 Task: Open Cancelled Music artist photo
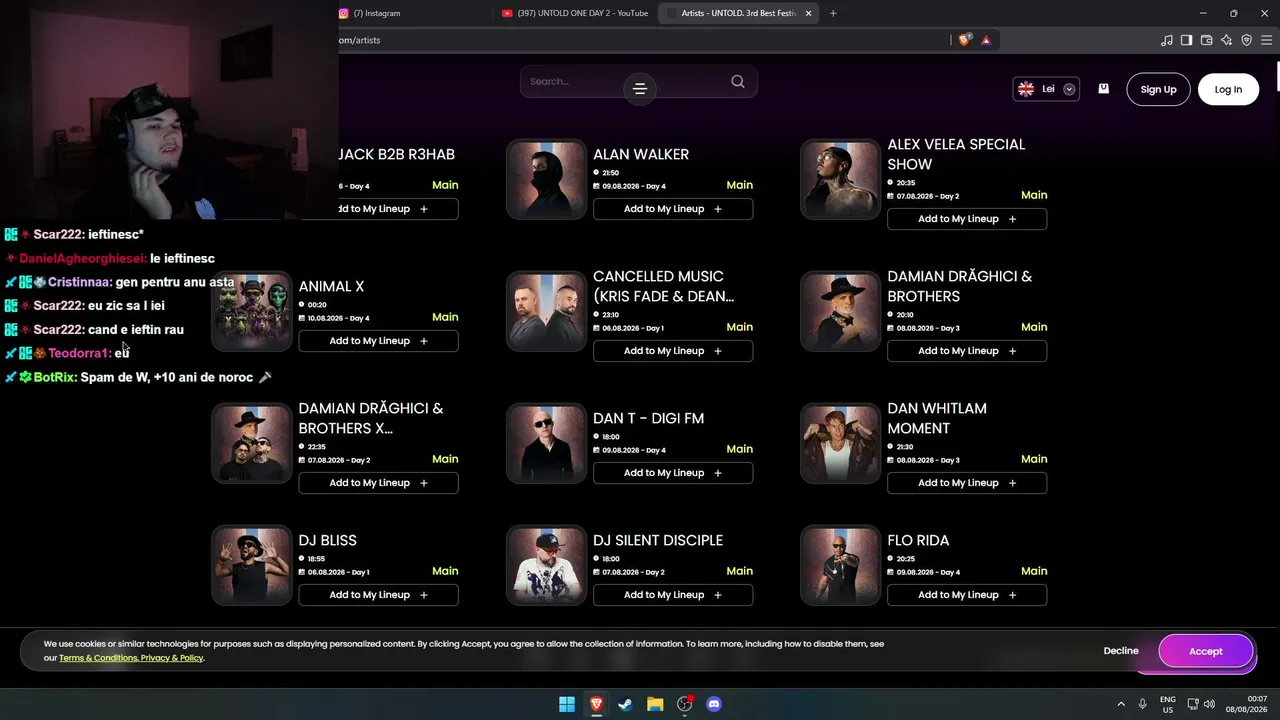pyautogui.click(x=546, y=311)
